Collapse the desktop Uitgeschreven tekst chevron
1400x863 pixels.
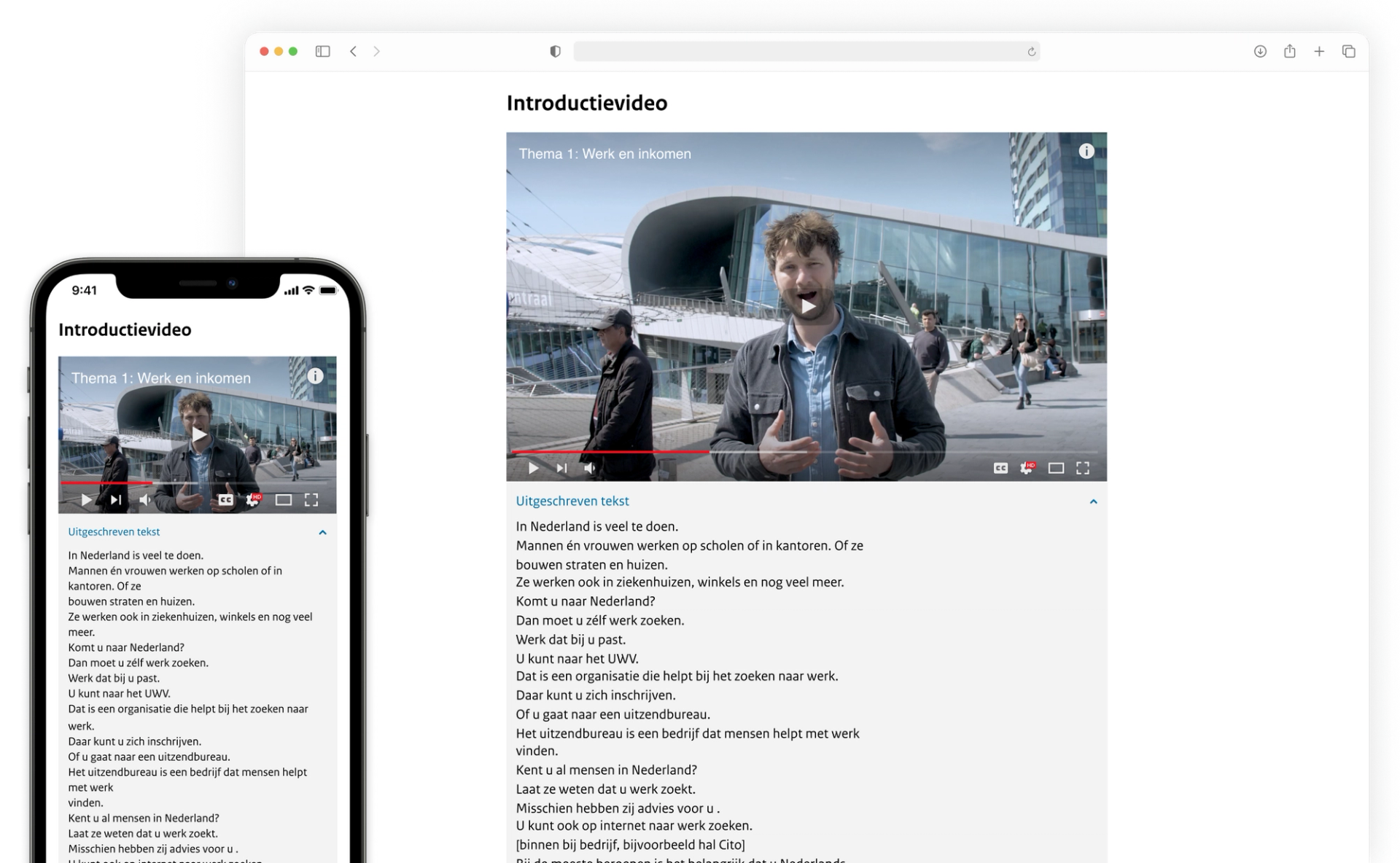[x=1093, y=501]
